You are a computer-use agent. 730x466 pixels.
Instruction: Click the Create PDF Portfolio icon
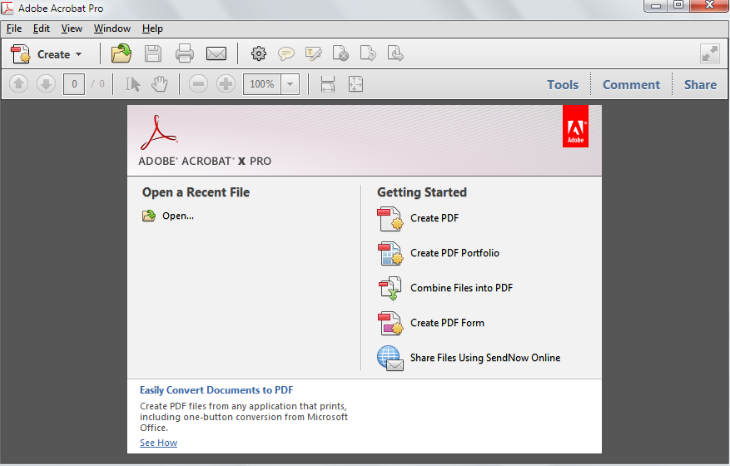[x=390, y=254]
